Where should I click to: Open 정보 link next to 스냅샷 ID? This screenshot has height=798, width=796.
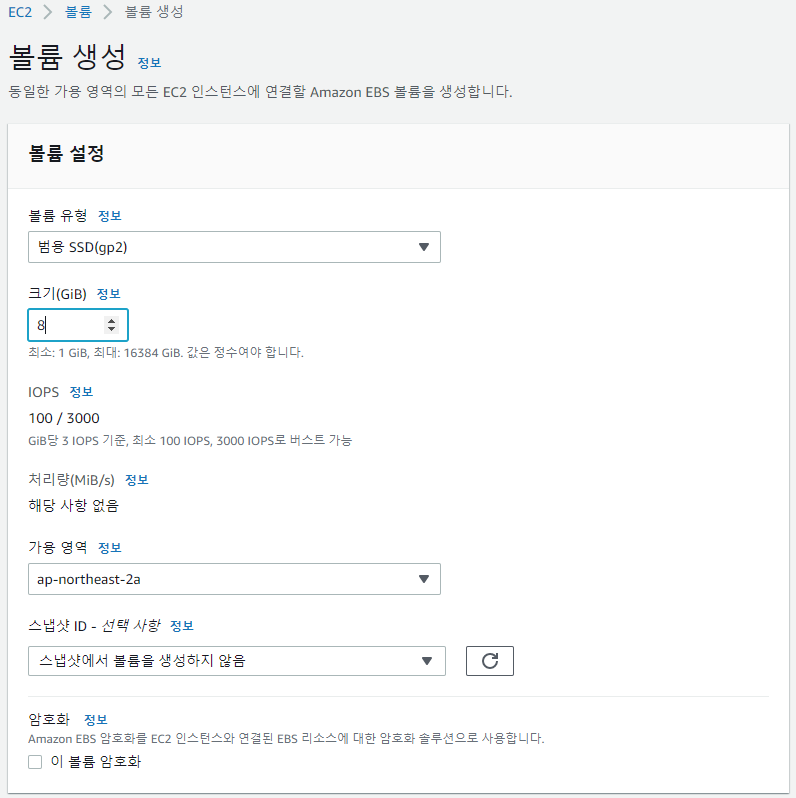[x=182, y=625]
